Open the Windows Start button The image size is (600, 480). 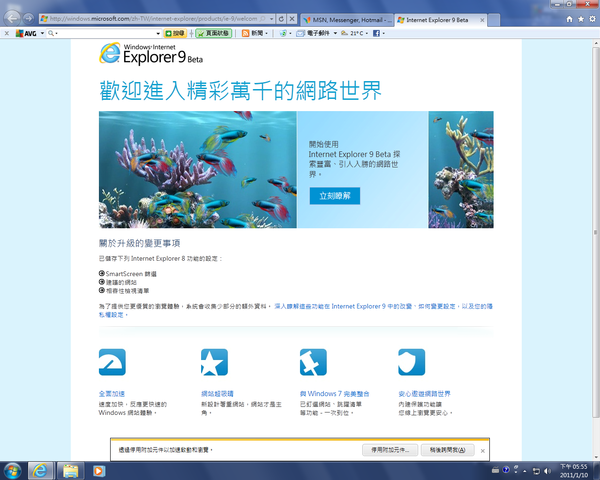tap(13, 470)
